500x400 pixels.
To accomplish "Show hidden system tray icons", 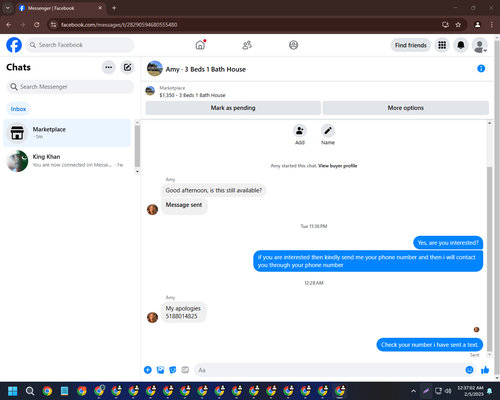I will tap(413, 391).
